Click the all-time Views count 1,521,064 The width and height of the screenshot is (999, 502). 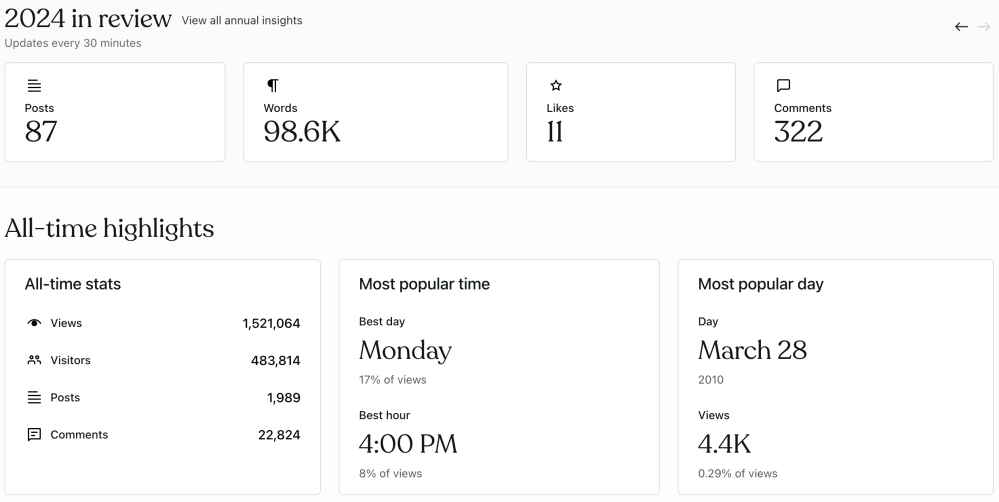[271, 323]
